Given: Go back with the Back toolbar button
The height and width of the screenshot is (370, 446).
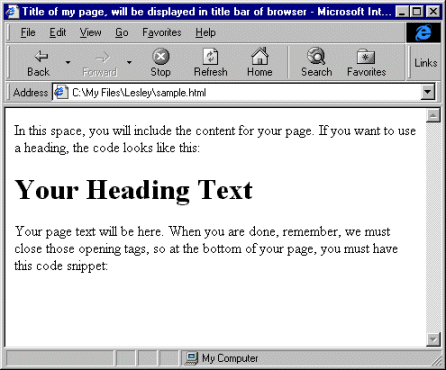Looking at the screenshot, I should (38, 63).
